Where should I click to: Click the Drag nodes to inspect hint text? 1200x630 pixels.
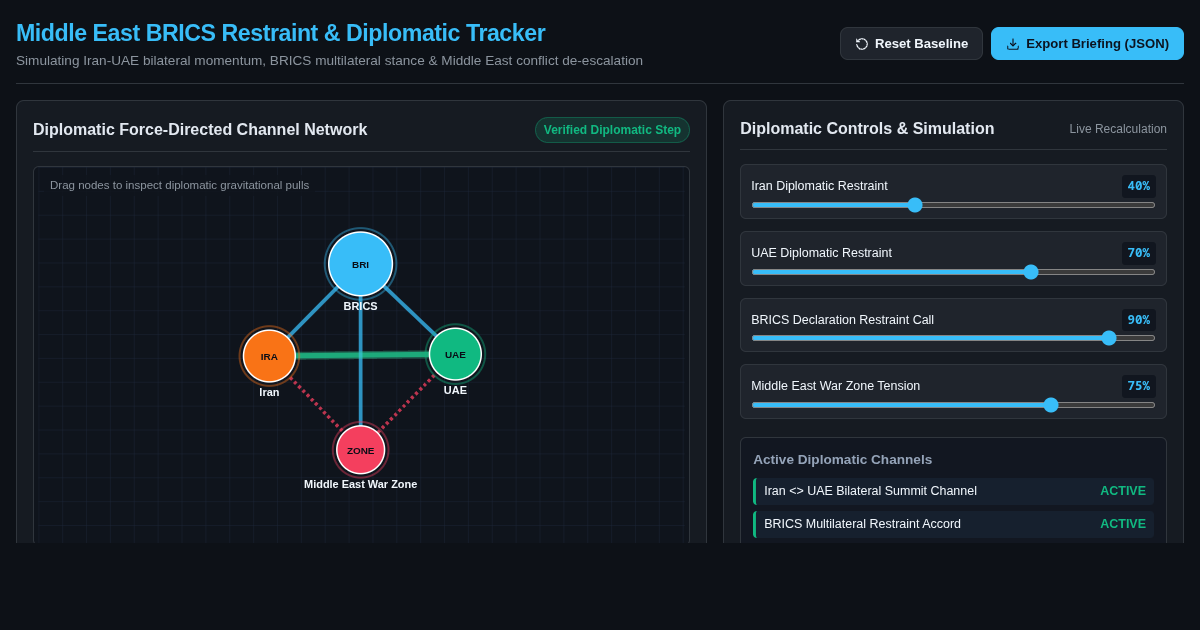(180, 185)
